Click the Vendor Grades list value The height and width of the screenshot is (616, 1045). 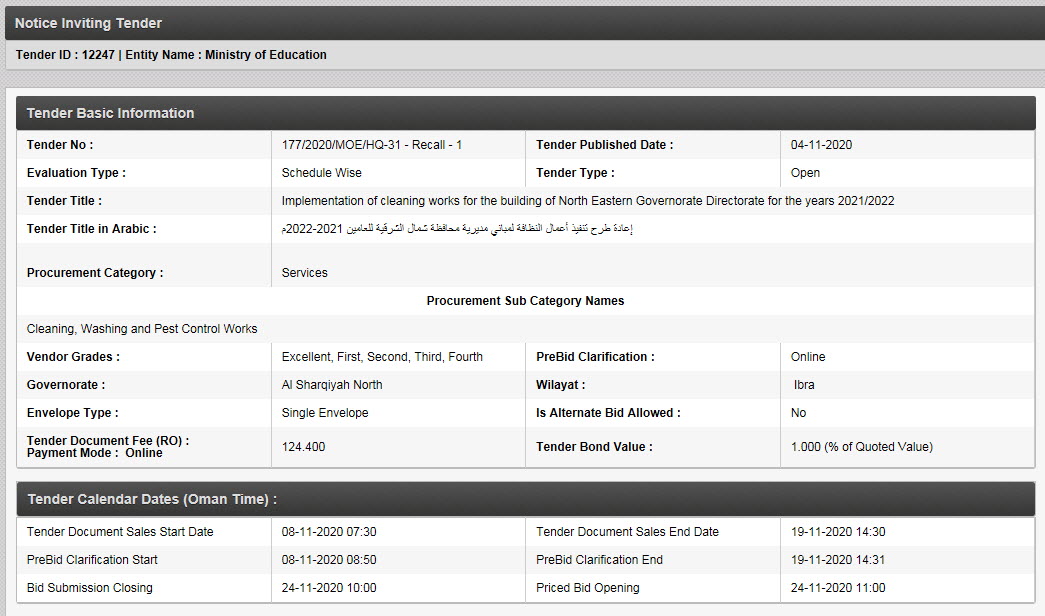[x=382, y=357]
